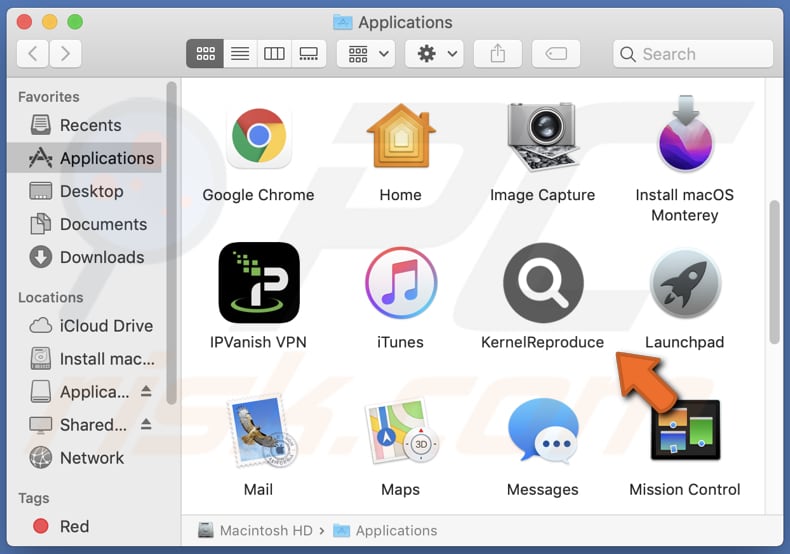
Task: Select the Install macOS Monterey icon
Action: tap(685, 134)
